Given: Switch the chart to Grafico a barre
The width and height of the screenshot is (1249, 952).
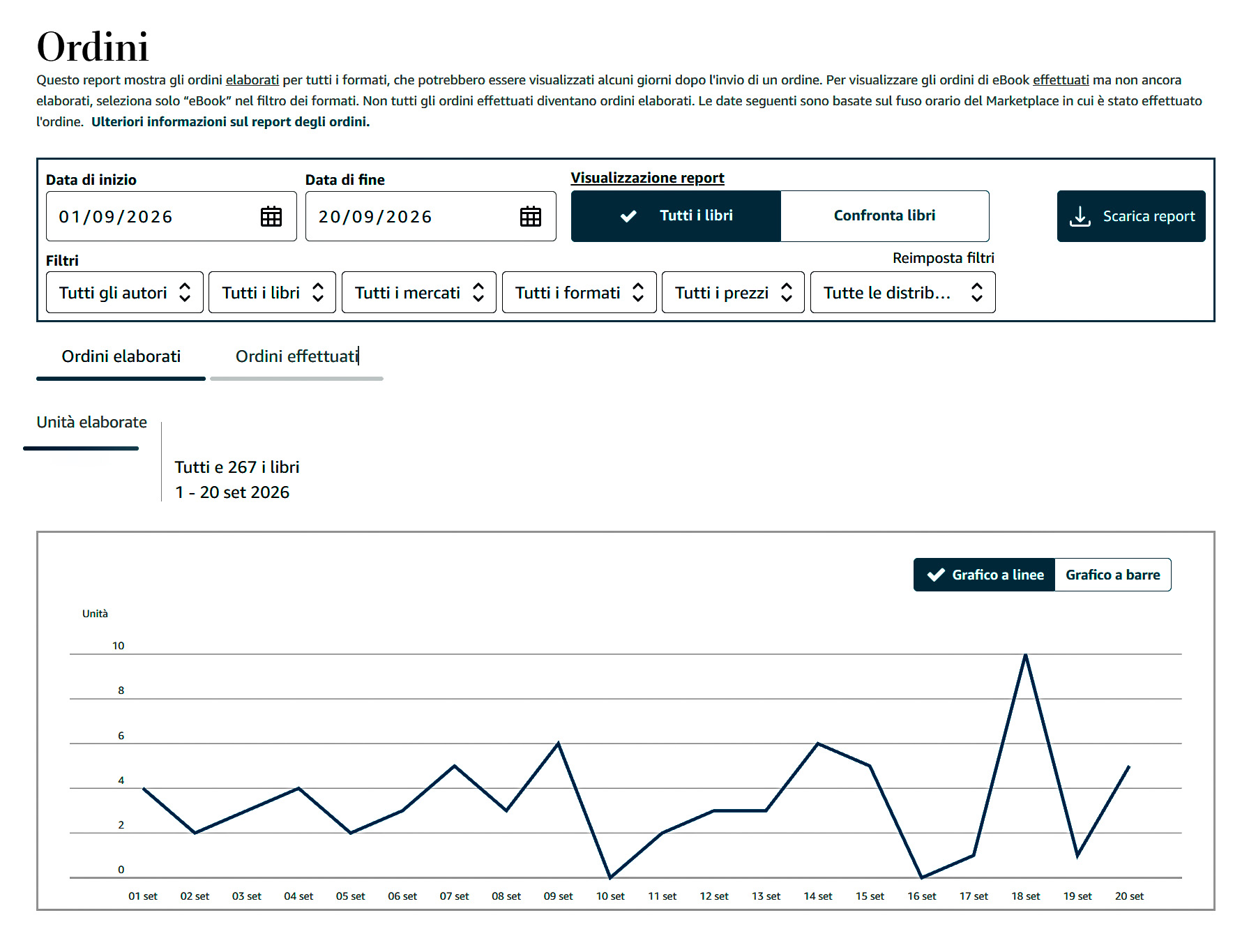Looking at the screenshot, I should point(1112,575).
